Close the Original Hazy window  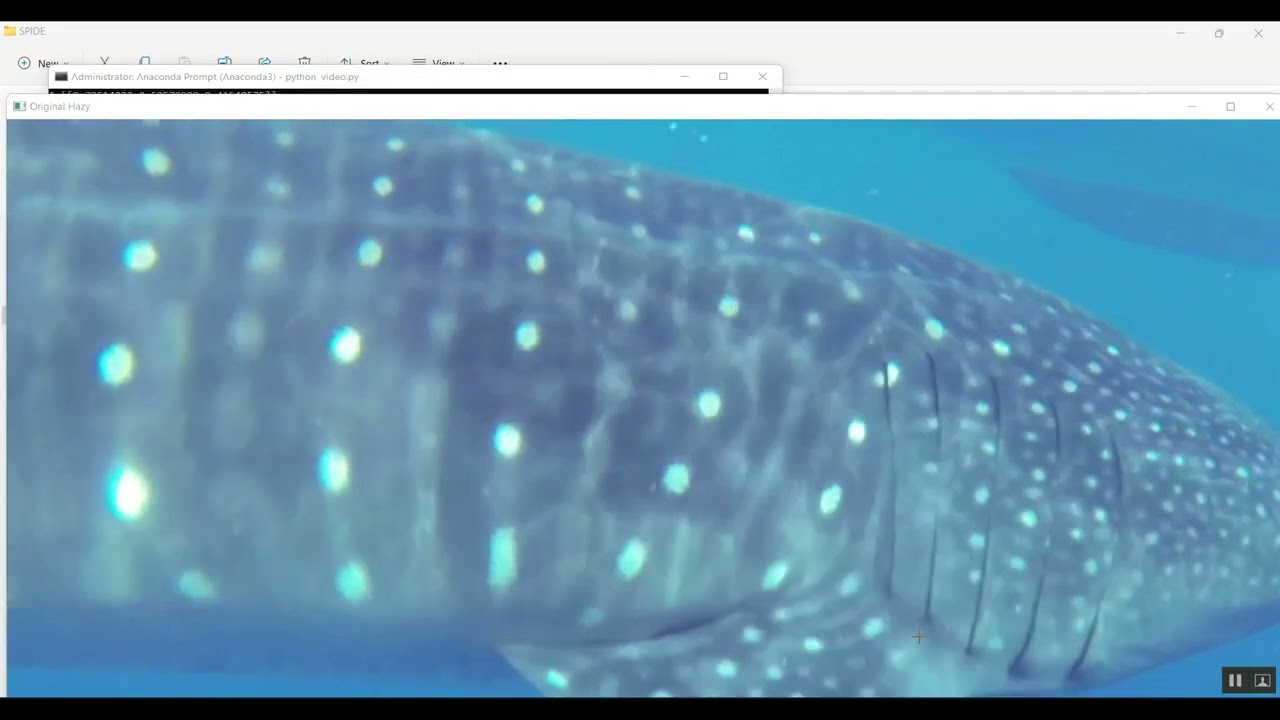click(1269, 106)
